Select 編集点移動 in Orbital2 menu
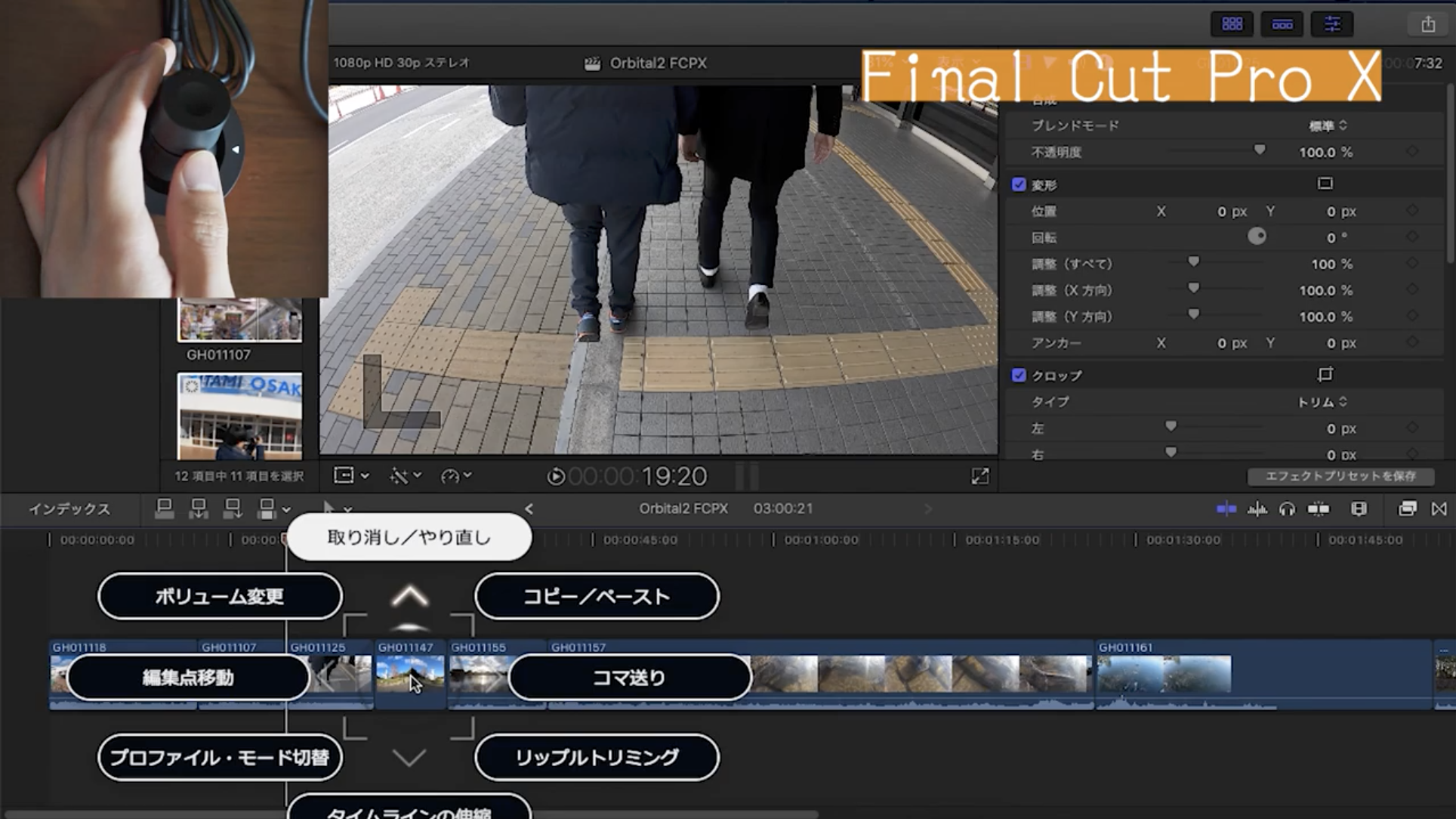 (189, 678)
